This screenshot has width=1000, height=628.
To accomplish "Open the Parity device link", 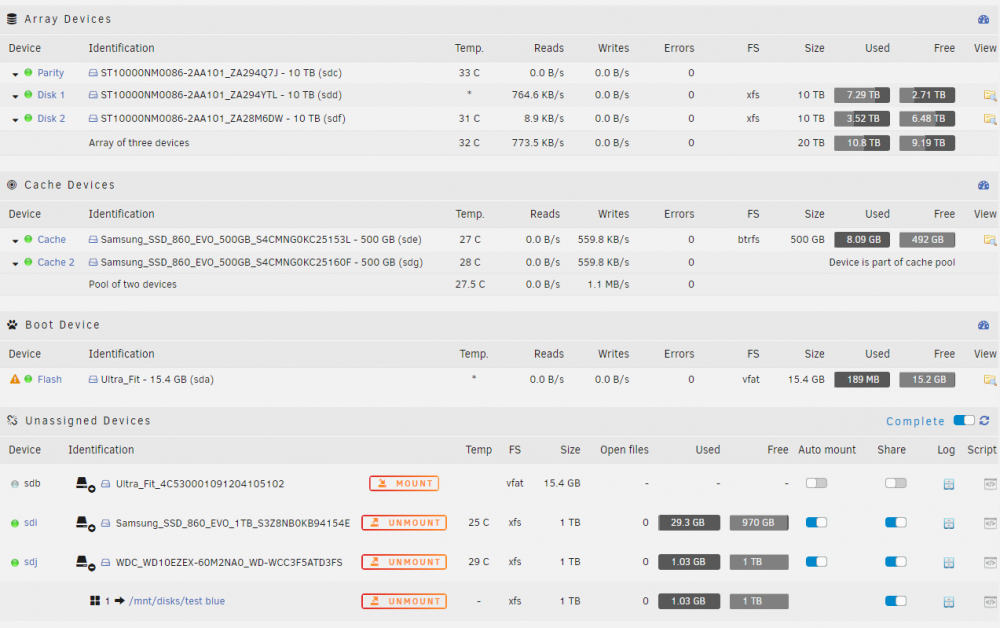I will tap(50, 73).
